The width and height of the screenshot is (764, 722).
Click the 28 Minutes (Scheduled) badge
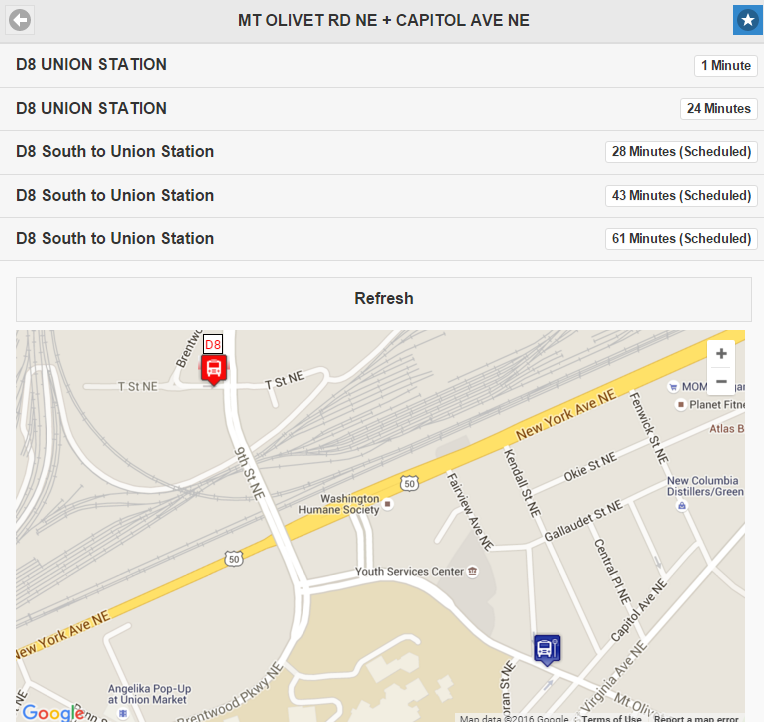(681, 152)
